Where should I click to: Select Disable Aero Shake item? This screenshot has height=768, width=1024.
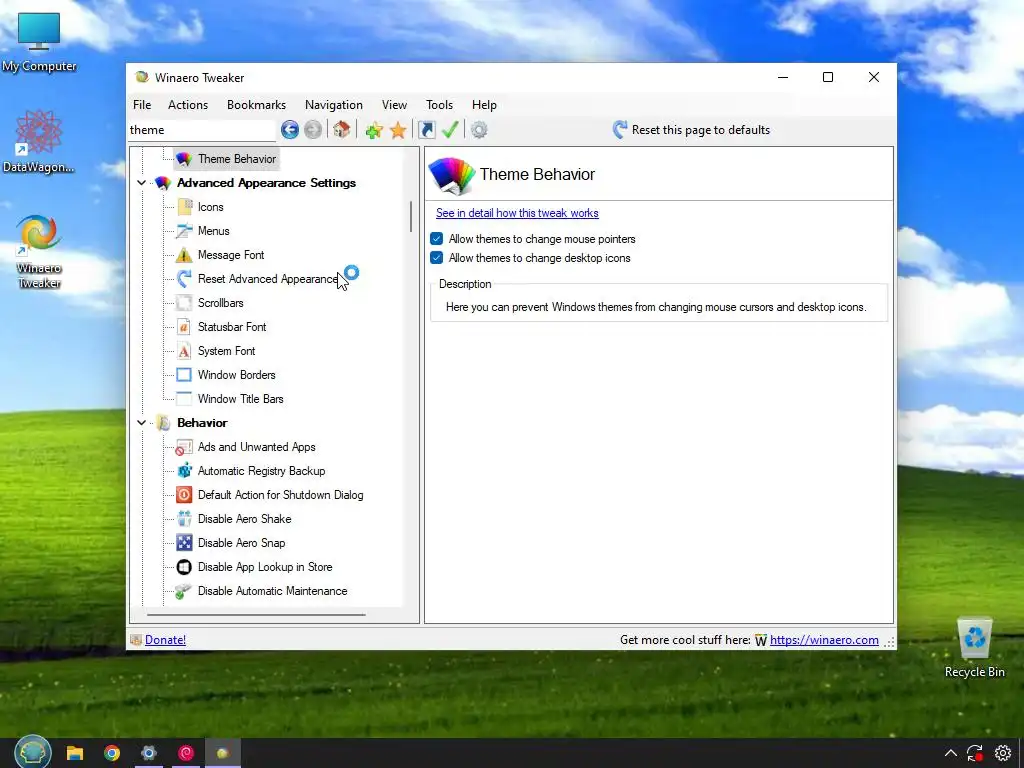tap(244, 519)
